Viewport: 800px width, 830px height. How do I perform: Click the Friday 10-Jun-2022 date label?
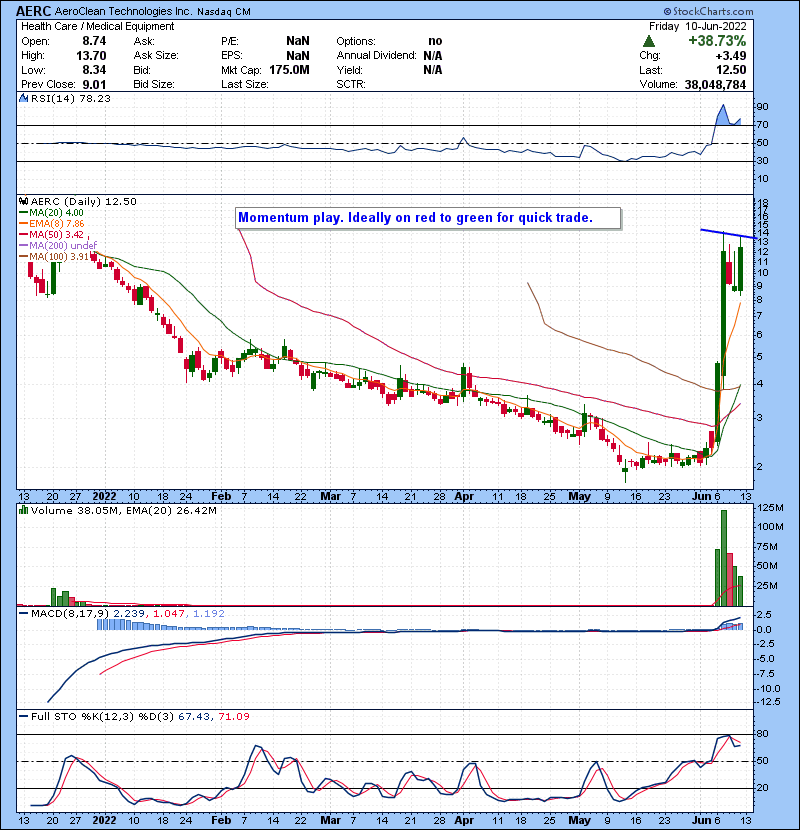(698, 26)
